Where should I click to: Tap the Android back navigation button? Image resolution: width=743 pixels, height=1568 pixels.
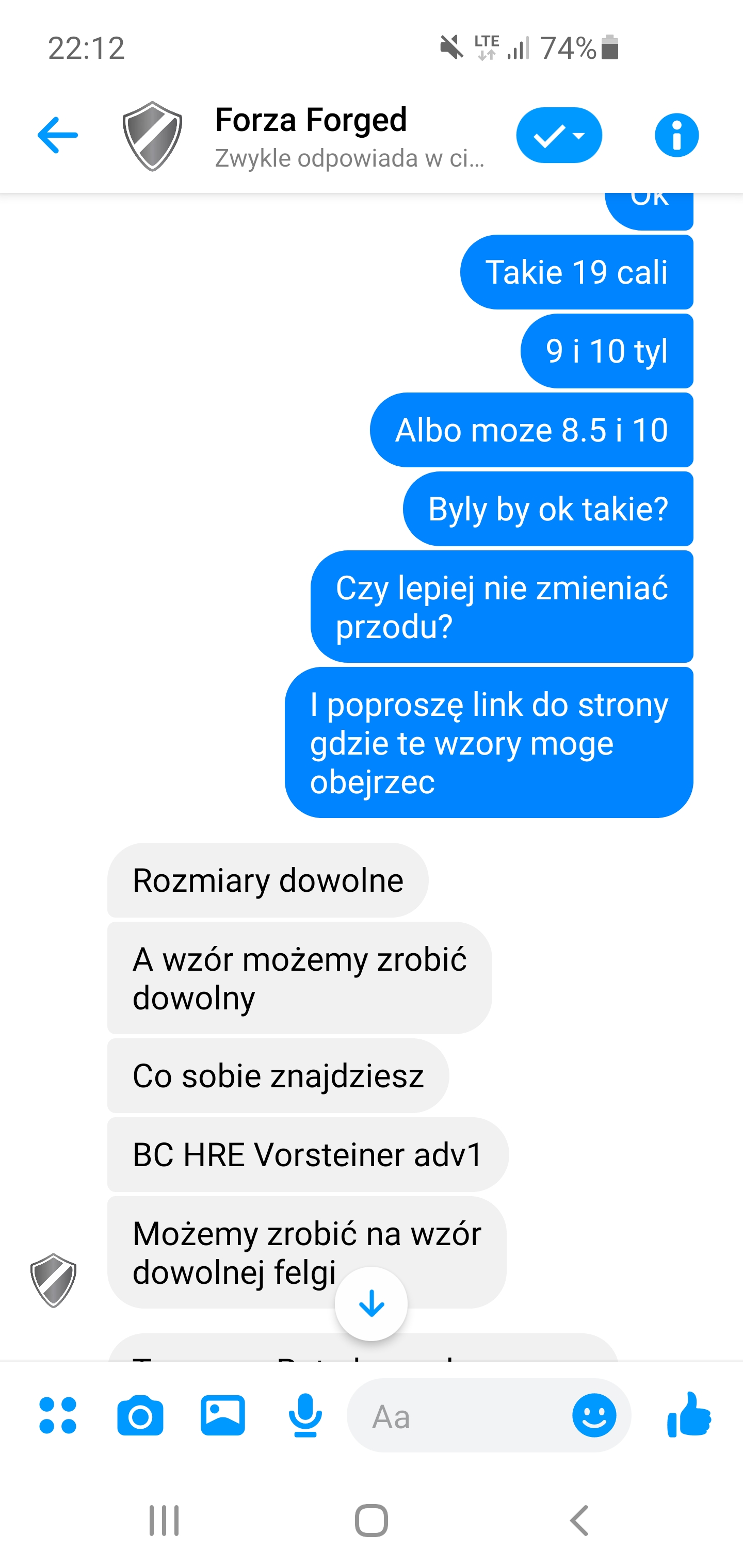(578, 1520)
